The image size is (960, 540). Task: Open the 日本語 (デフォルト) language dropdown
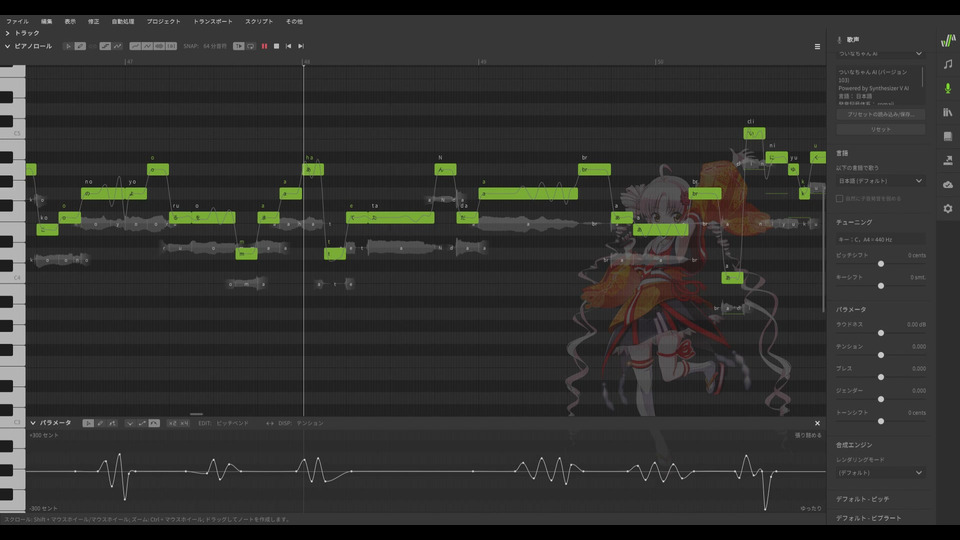coord(880,181)
